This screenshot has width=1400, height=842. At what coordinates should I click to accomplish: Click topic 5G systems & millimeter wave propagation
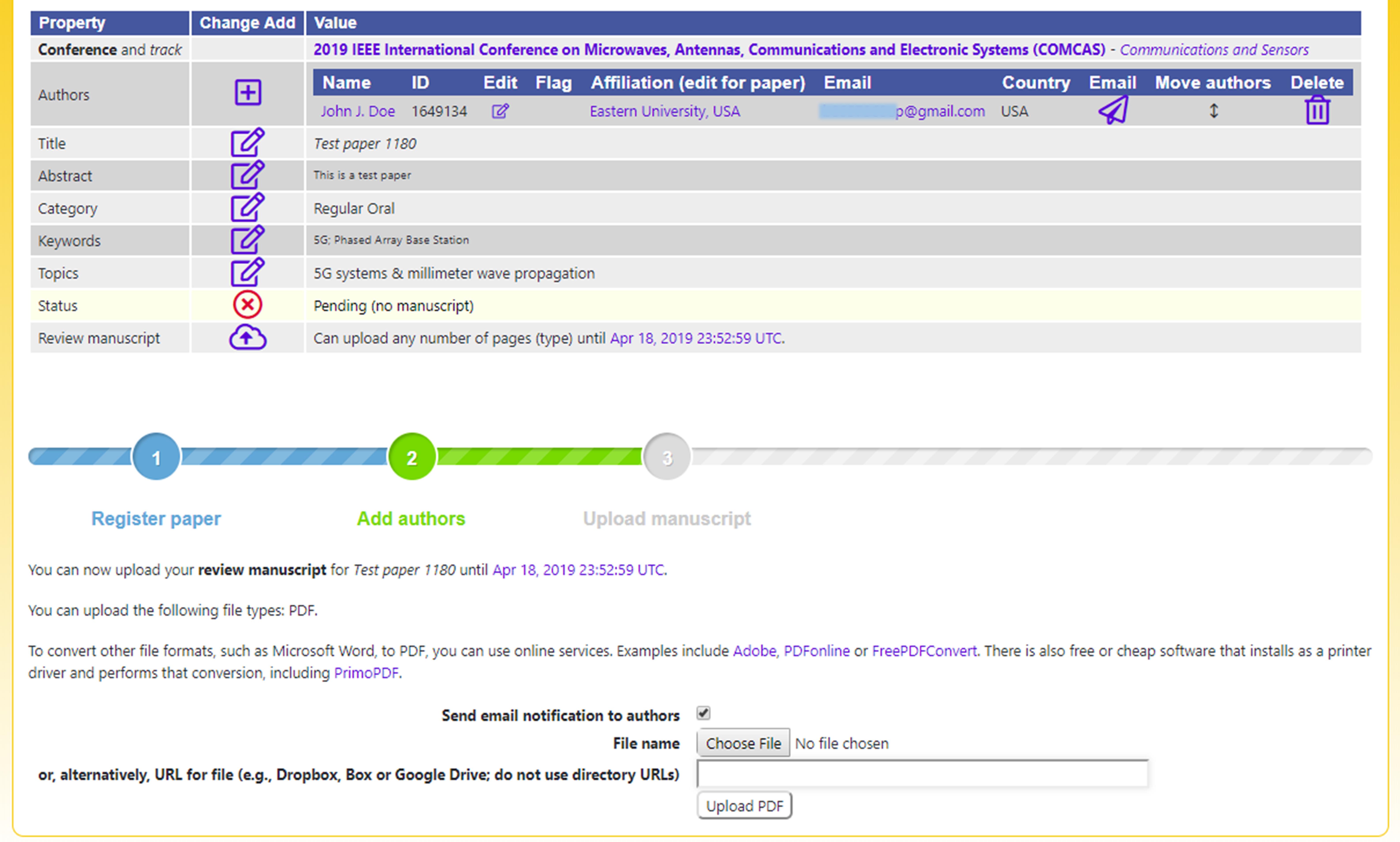pyautogui.click(x=454, y=273)
